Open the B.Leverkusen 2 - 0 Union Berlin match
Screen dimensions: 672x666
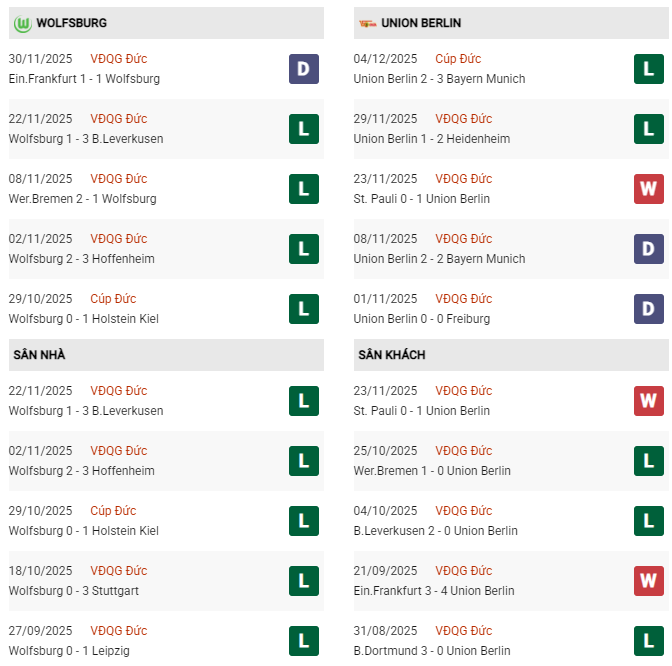tap(435, 531)
